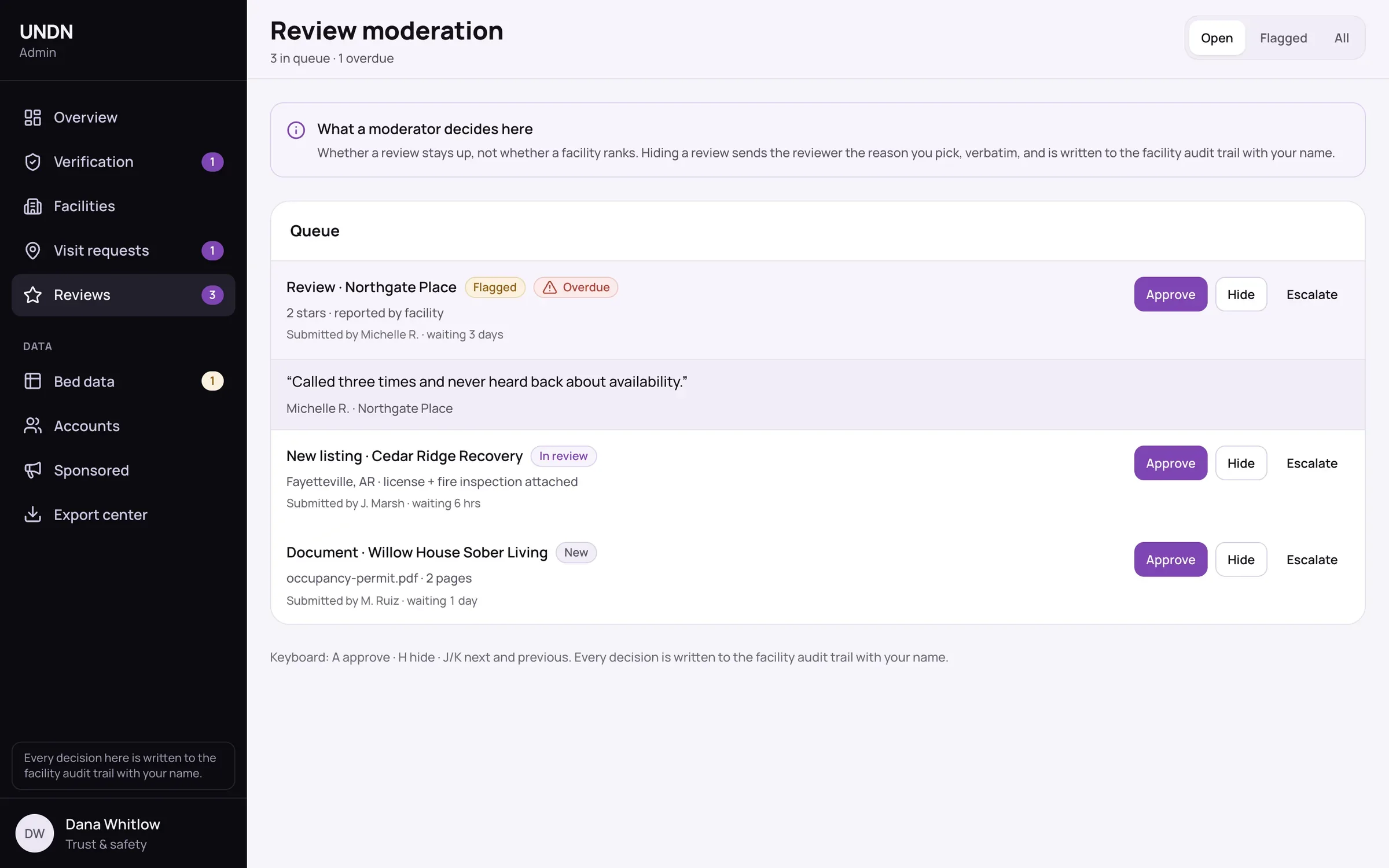Image resolution: width=1389 pixels, height=868 pixels.
Task: Click the Bed data badge count 1
Action: (x=212, y=381)
